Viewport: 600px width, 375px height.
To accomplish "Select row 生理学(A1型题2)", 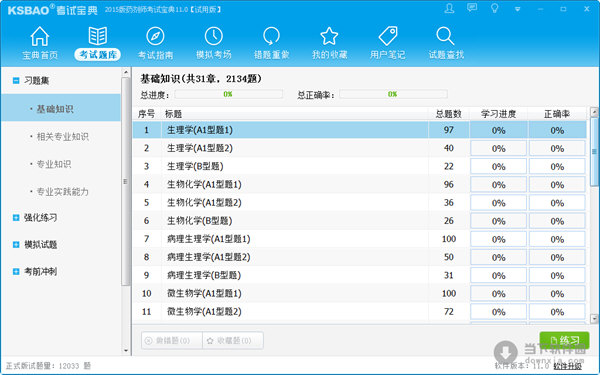I will click(x=359, y=148).
